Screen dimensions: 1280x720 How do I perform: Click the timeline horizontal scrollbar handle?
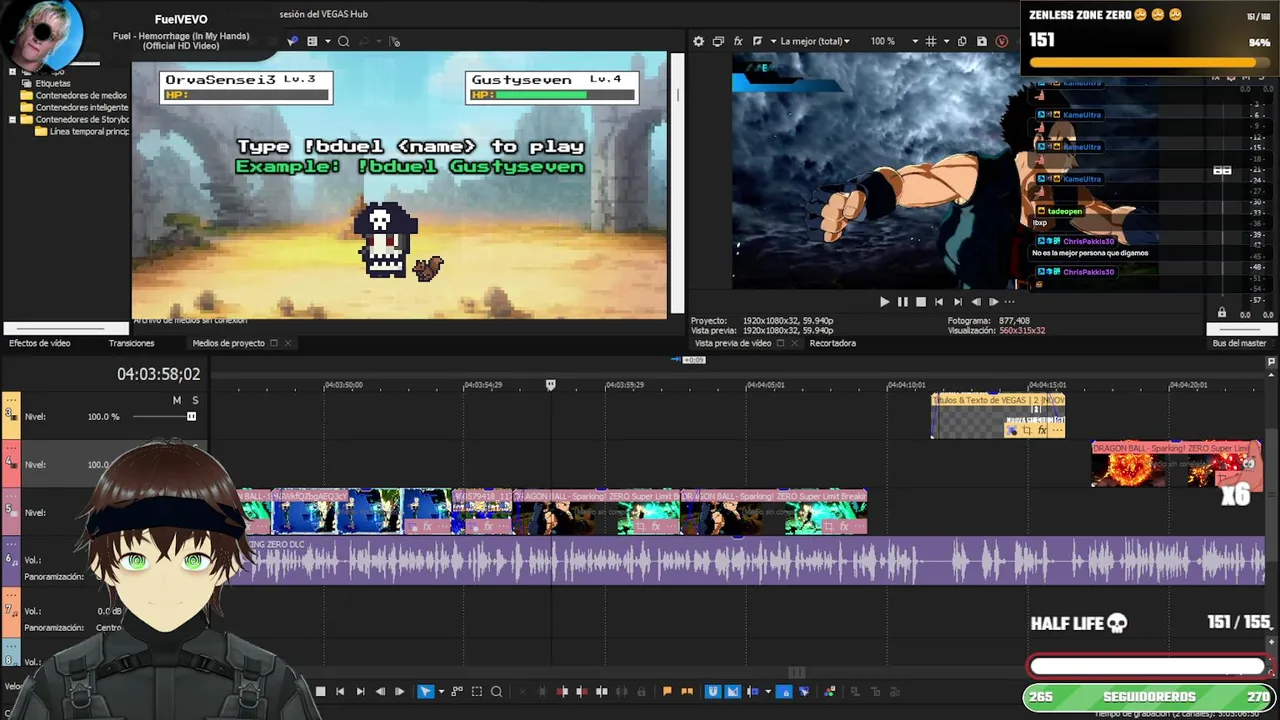pos(797,672)
